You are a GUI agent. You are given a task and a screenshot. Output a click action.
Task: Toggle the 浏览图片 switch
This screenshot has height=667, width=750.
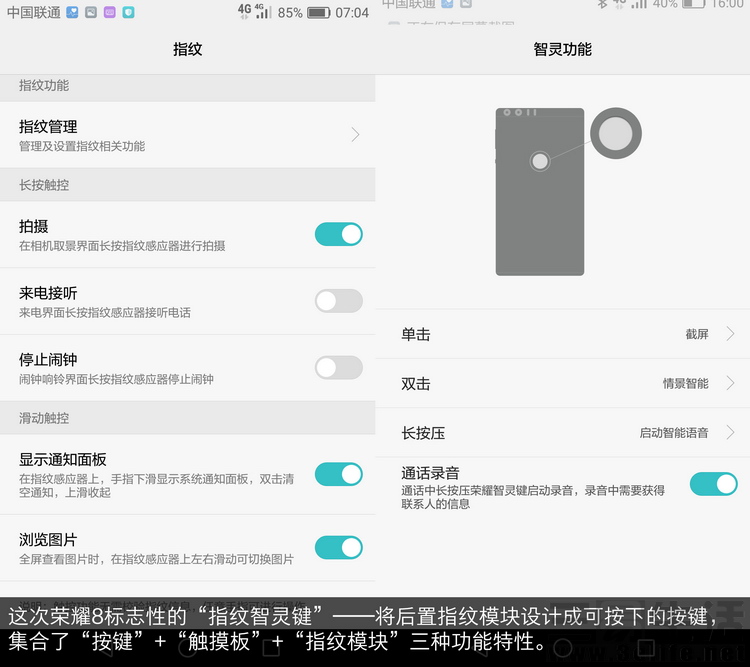(x=339, y=547)
